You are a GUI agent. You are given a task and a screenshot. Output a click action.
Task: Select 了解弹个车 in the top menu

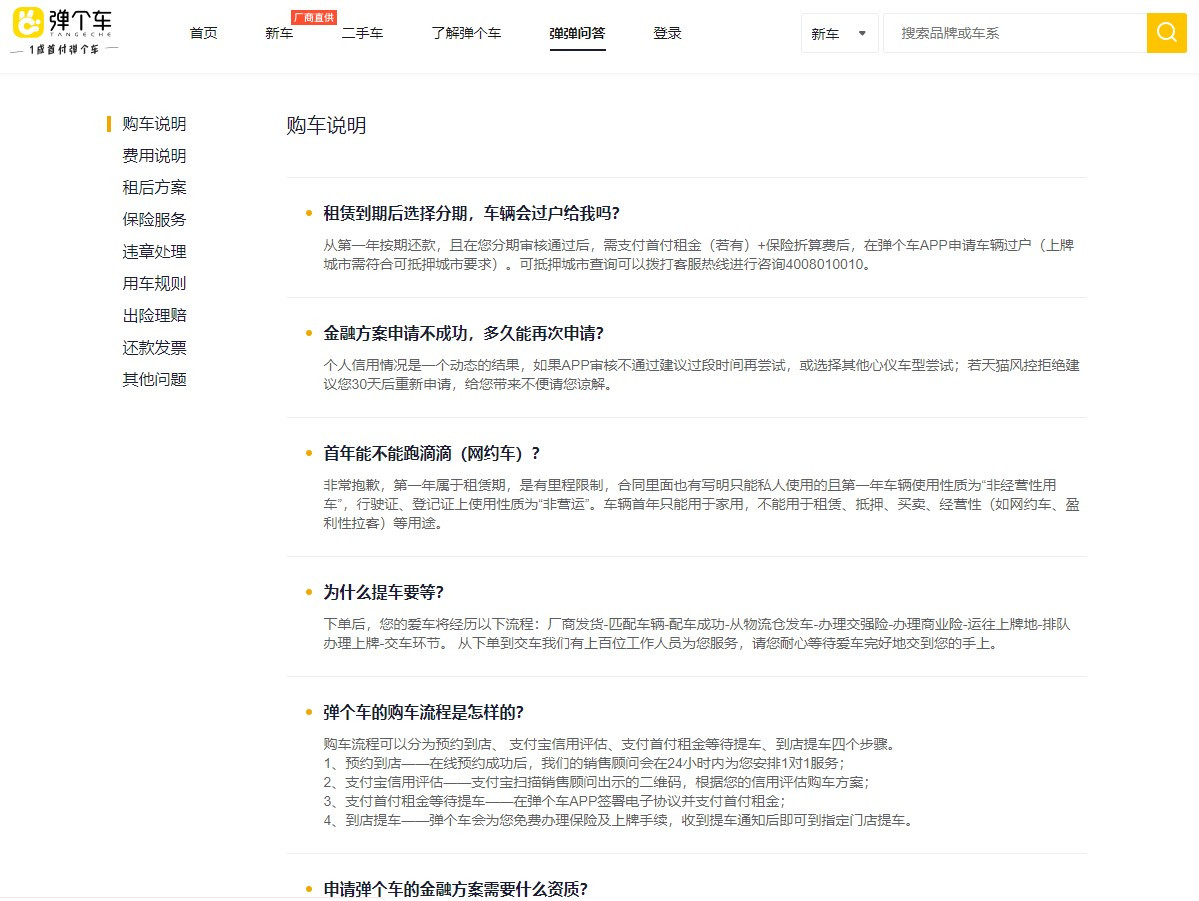[466, 33]
